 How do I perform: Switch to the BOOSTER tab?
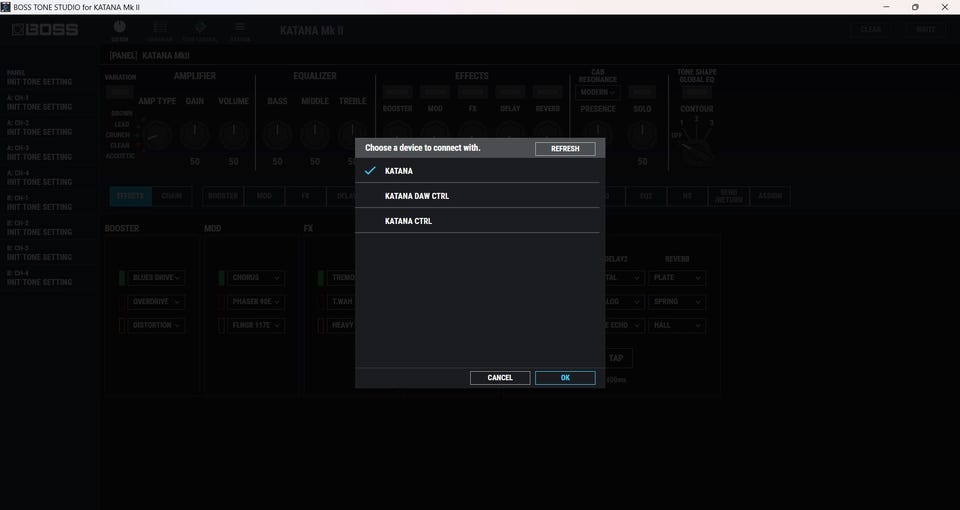click(x=223, y=196)
